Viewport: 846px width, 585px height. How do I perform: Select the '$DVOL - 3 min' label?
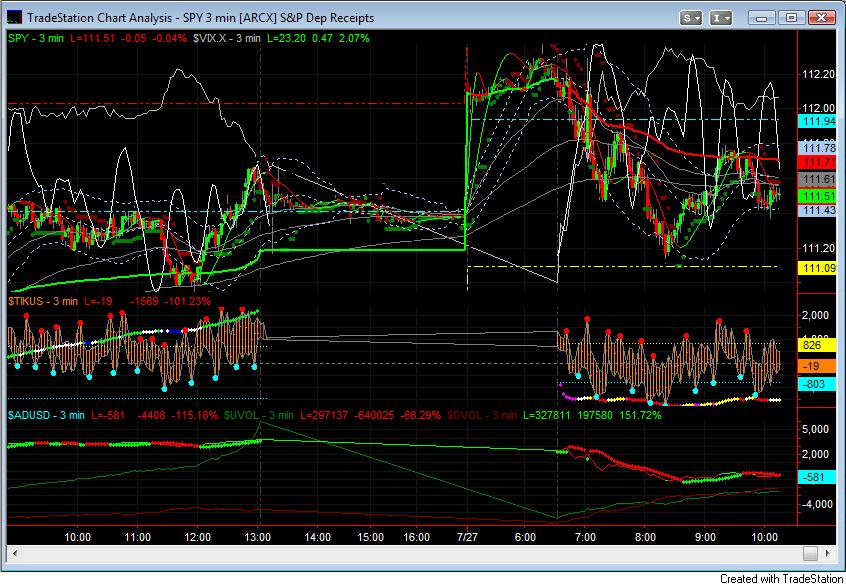click(x=482, y=415)
